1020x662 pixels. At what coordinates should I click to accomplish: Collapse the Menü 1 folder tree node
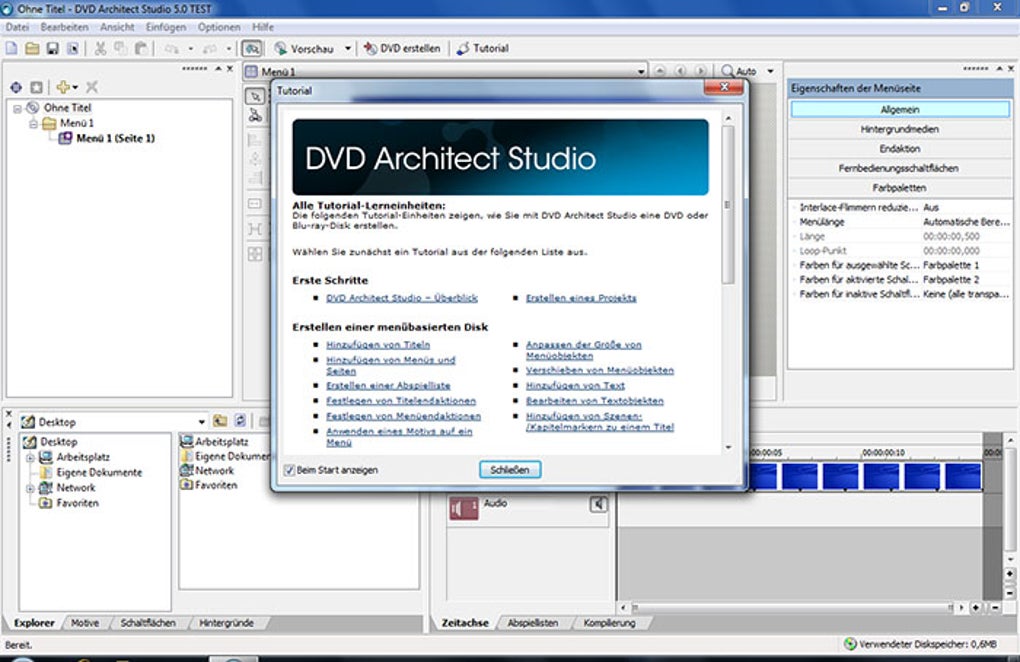tap(33, 124)
